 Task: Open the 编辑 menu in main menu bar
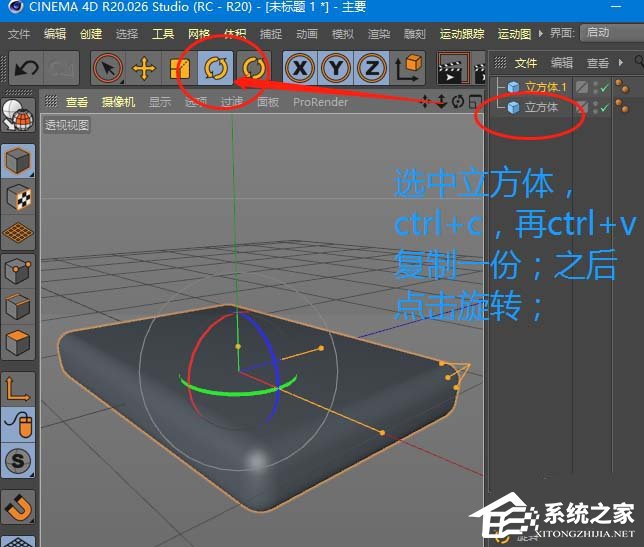tap(55, 34)
